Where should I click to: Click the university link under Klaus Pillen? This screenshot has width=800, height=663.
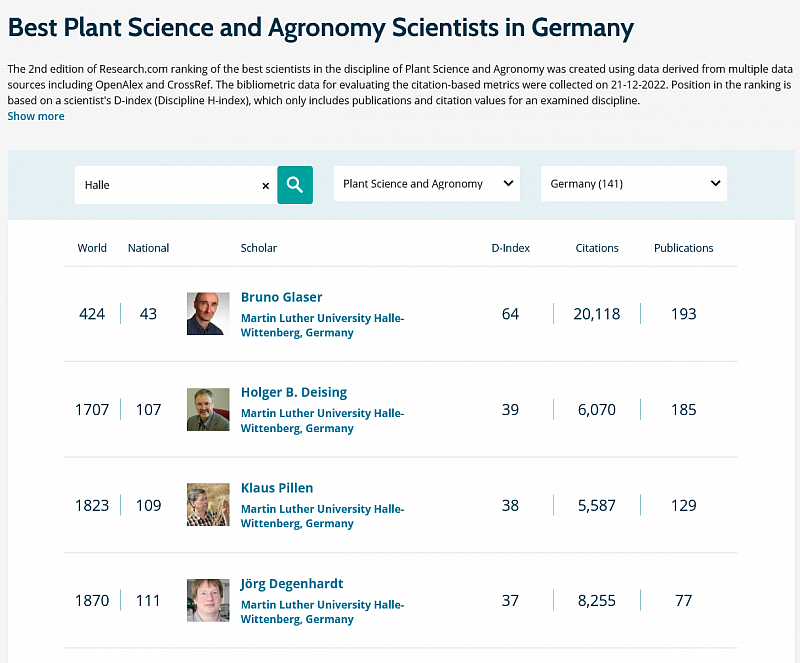pos(322,516)
